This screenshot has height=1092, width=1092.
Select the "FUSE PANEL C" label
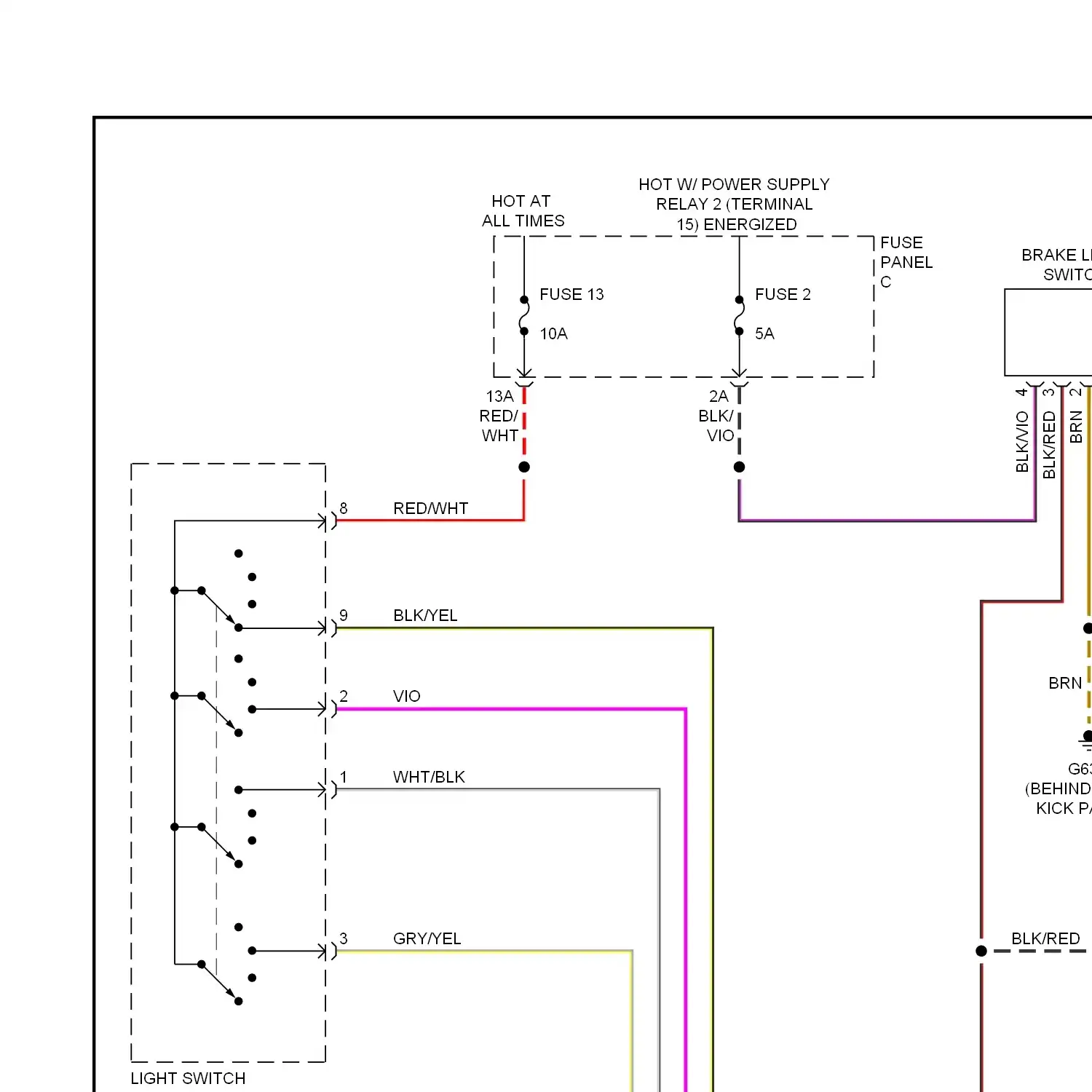[x=906, y=262]
